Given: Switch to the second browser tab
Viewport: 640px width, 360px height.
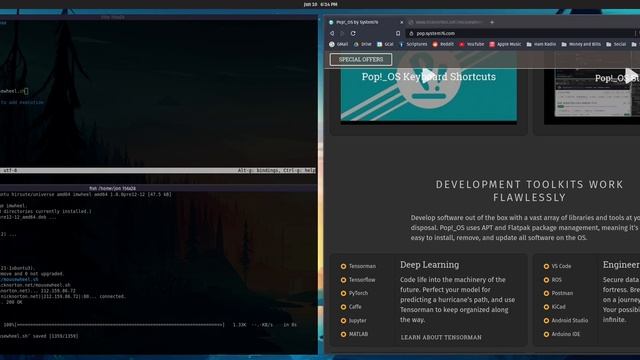Looking at the screenshot, I should pyautogui.click(x=447, y=22).
